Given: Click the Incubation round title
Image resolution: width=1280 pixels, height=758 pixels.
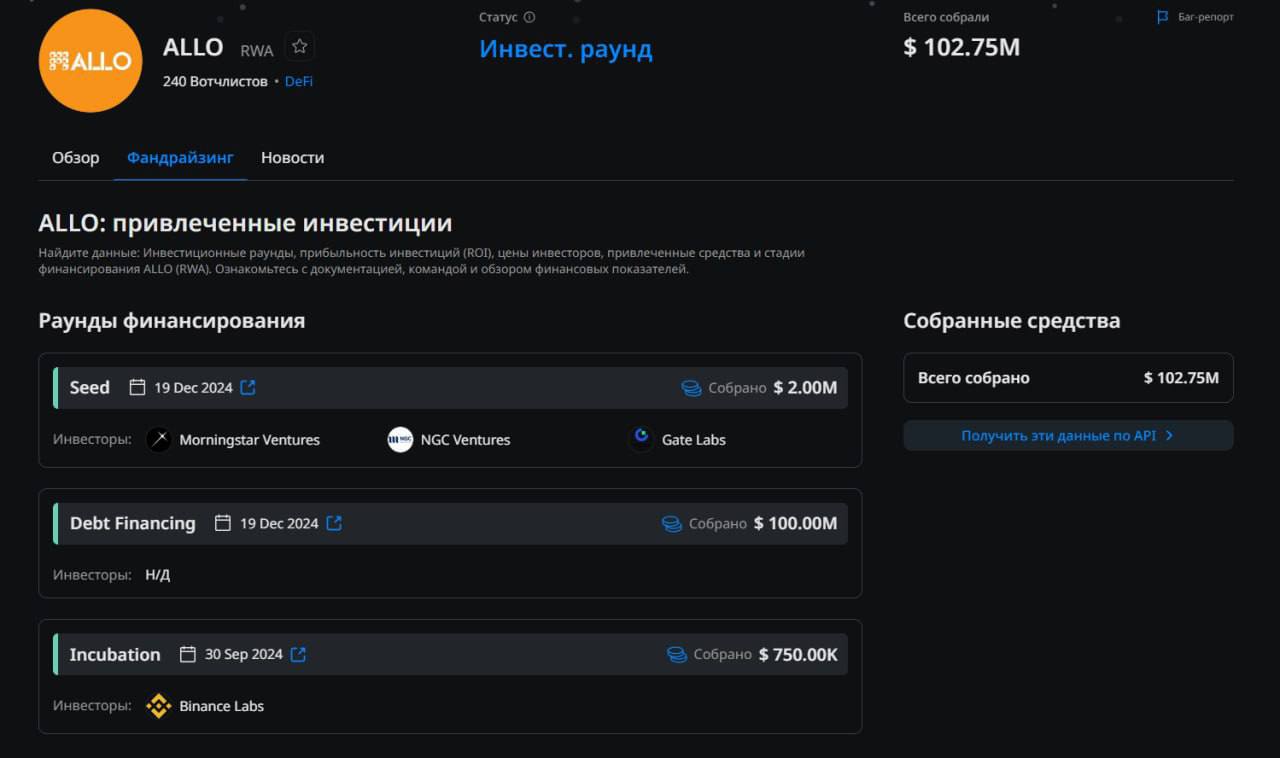Looking at the screenshot, I should 114,654.
